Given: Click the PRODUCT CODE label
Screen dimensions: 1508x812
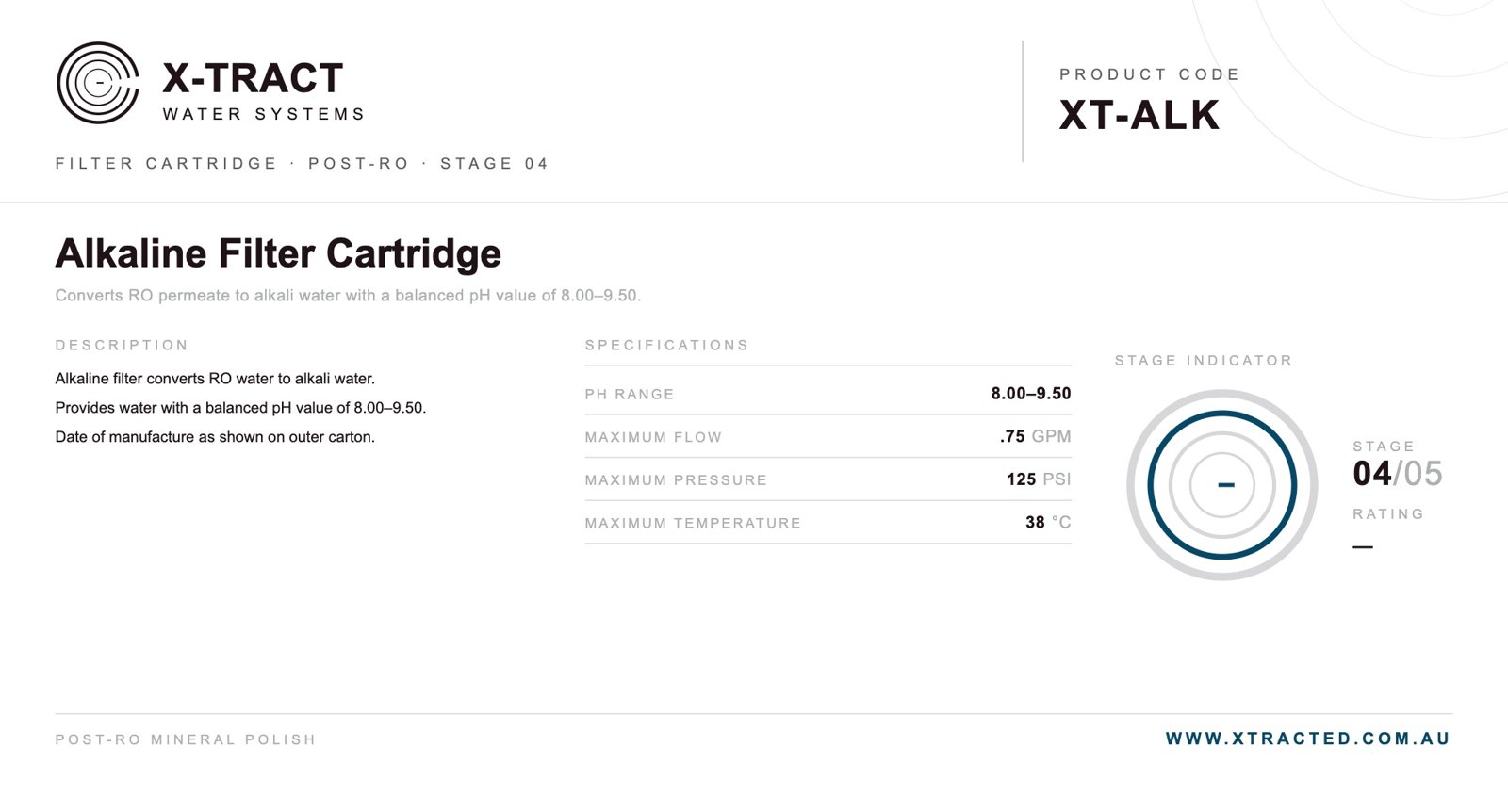Looking at the screenshot, I should [1150, 74].
